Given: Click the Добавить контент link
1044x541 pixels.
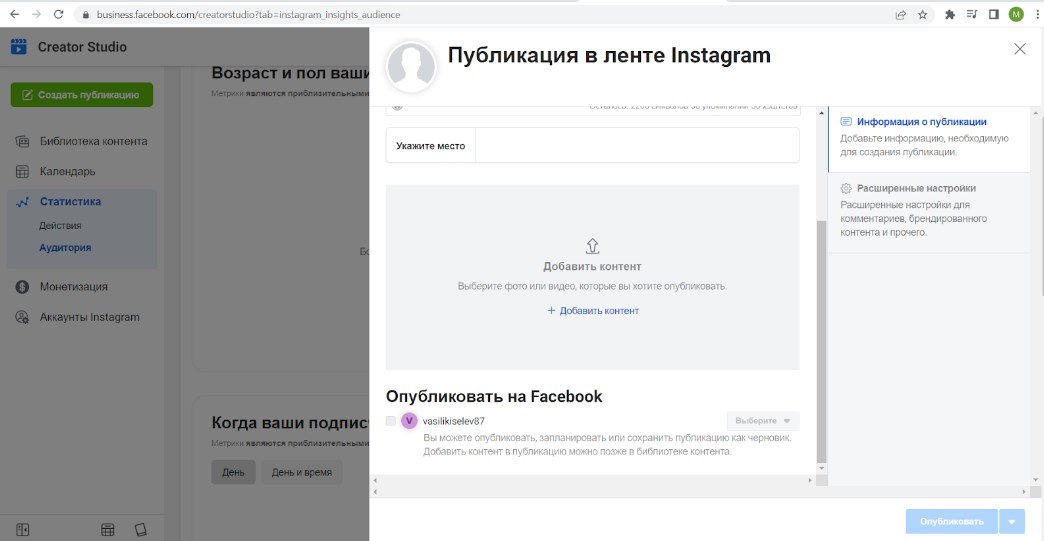Looking at the screenshot, I should point(593,311).
